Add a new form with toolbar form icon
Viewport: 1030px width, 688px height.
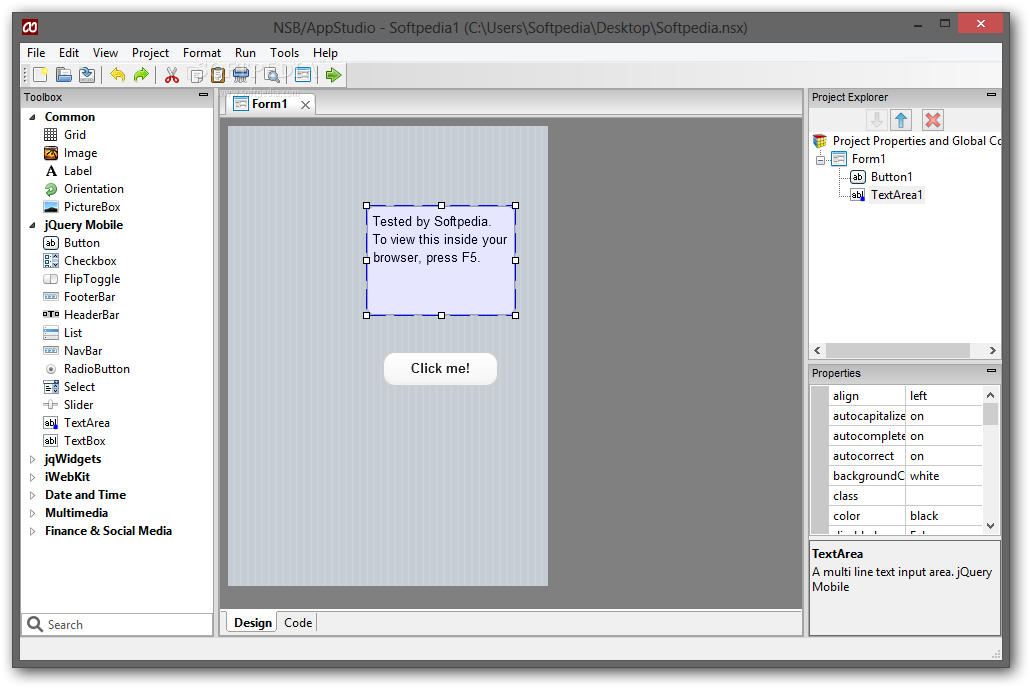tap(303, 75)
